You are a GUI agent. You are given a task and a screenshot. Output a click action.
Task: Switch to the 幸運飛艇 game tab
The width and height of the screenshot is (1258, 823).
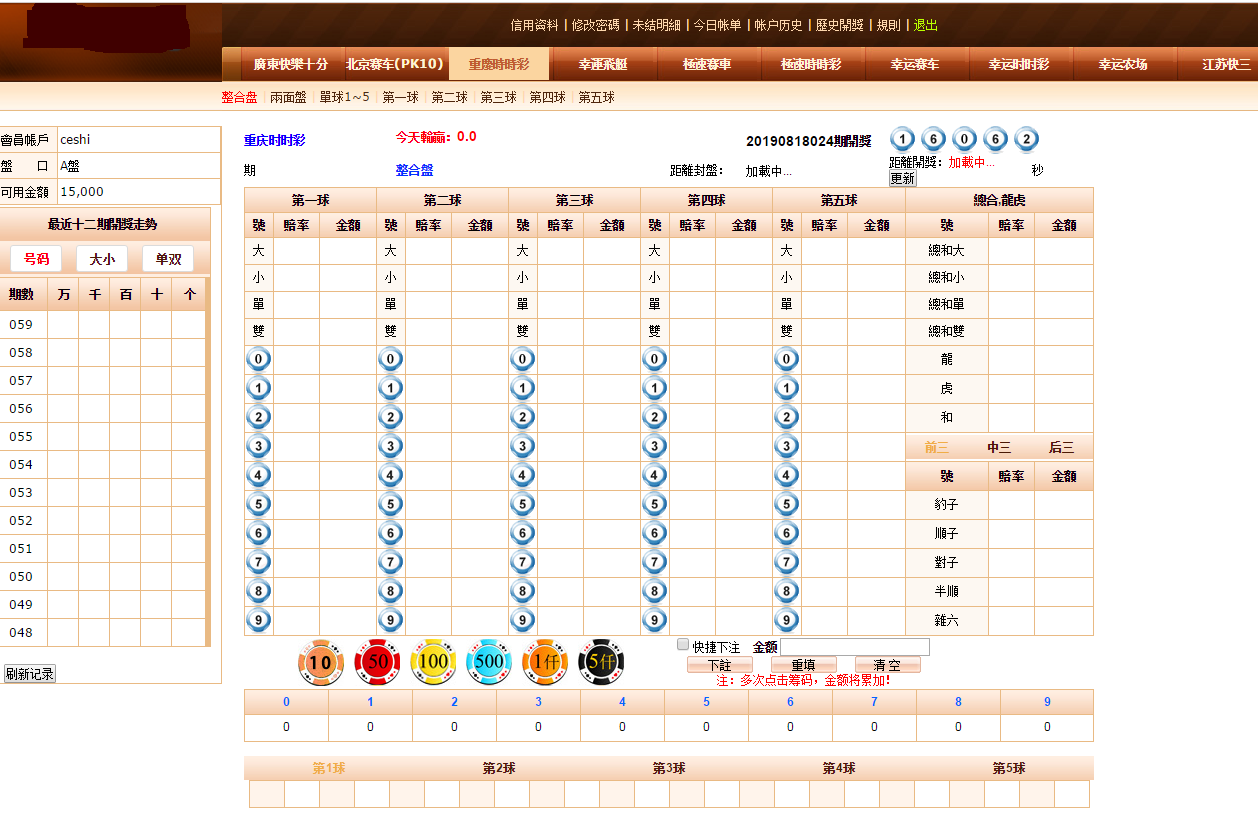click(x=604, y=62)
